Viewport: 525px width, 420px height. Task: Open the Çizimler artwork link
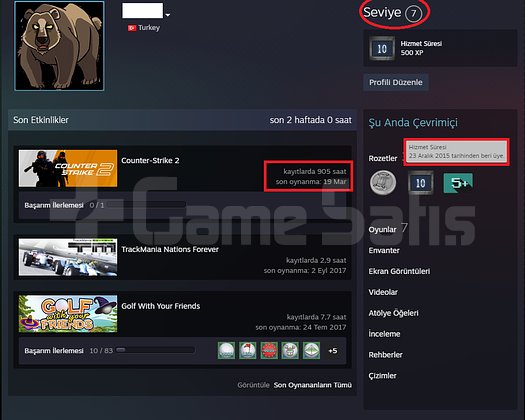pos(382,376)
